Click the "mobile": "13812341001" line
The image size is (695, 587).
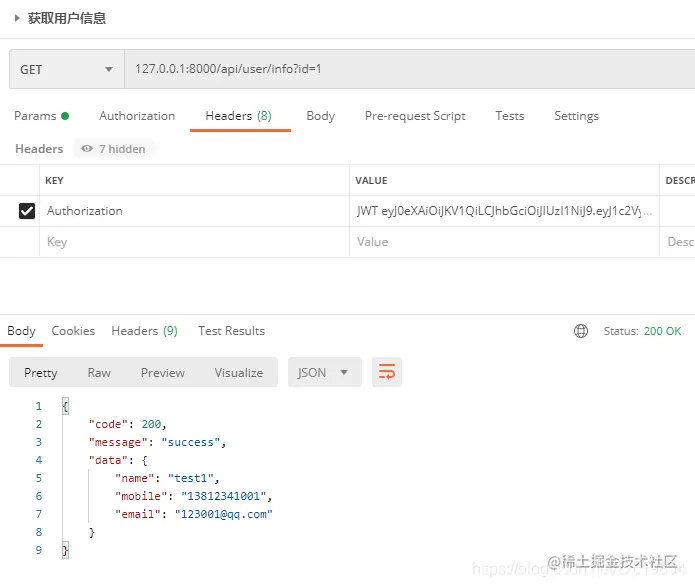(x=193, y=496)
